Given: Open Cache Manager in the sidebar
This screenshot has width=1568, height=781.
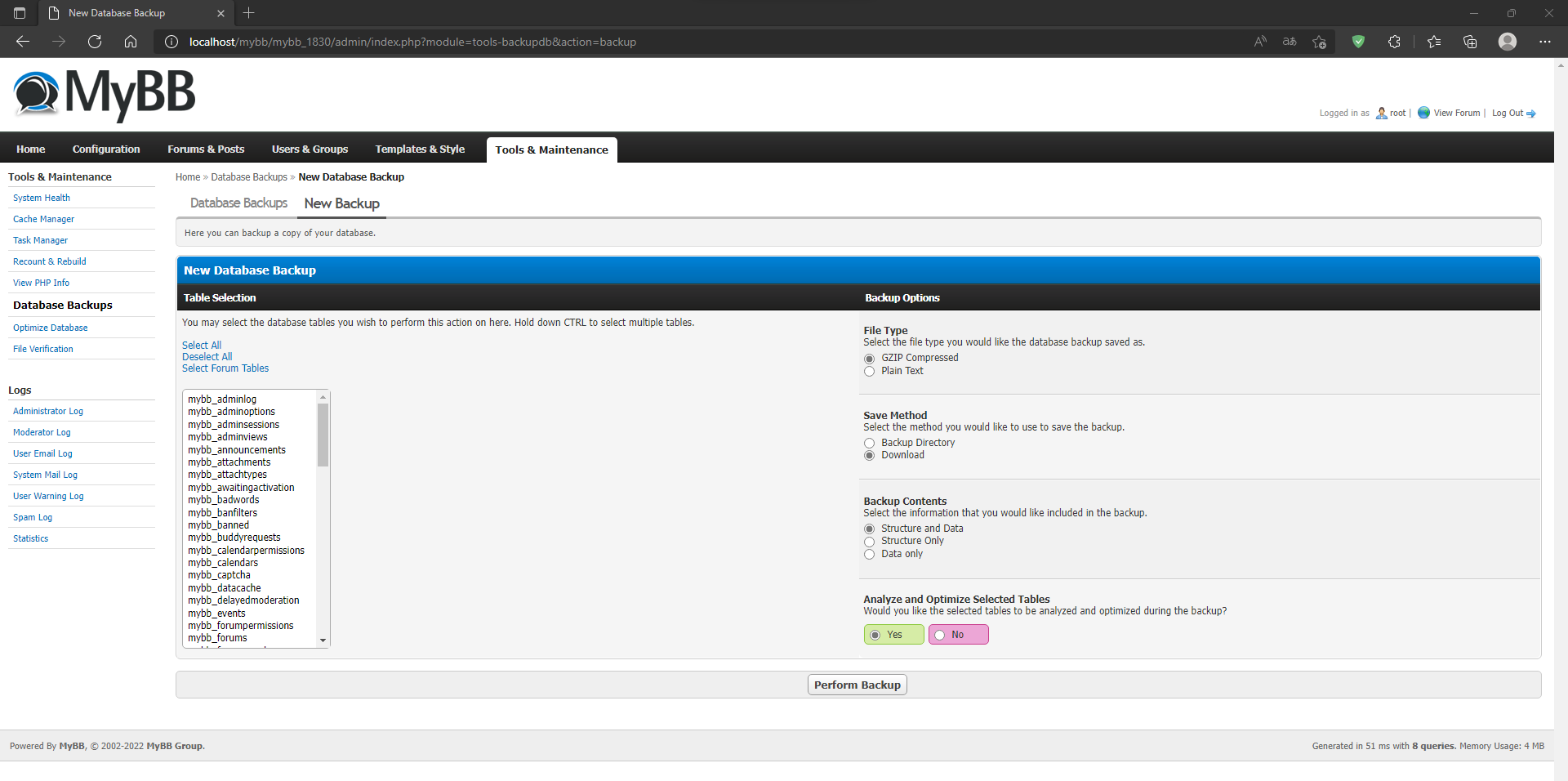Looking at the screenshot, I should pos(43,219).
